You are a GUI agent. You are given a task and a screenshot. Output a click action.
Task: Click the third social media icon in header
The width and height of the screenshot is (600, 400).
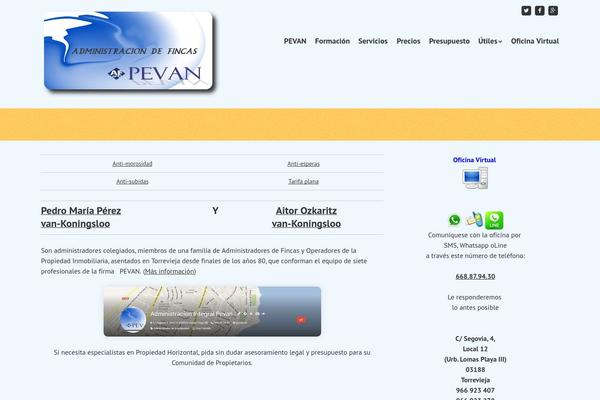coord(553,11)
